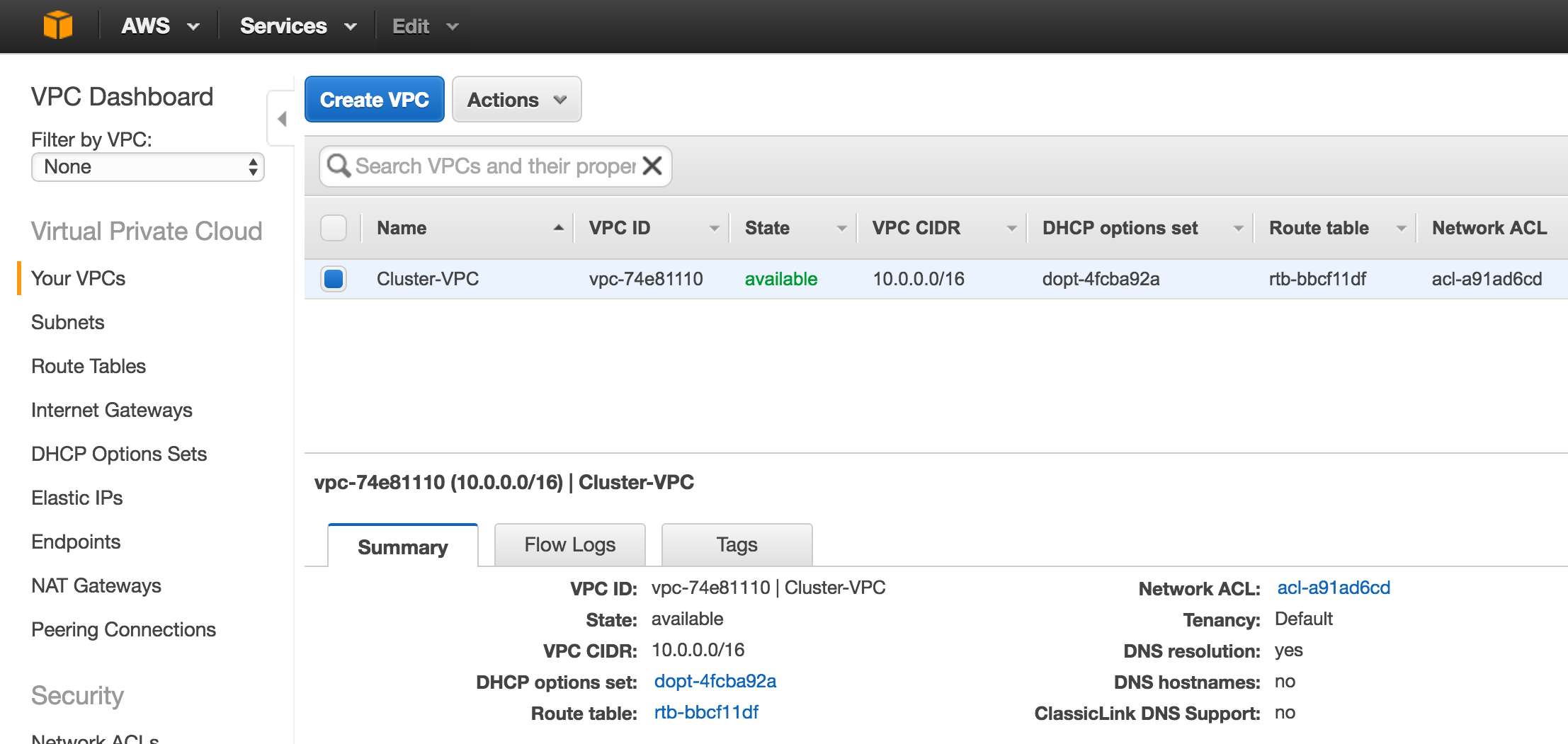This screenshot has width=1568, height=744.
Task: Open NAT Gateways in sidebar
Action: (x=96, y=585)
